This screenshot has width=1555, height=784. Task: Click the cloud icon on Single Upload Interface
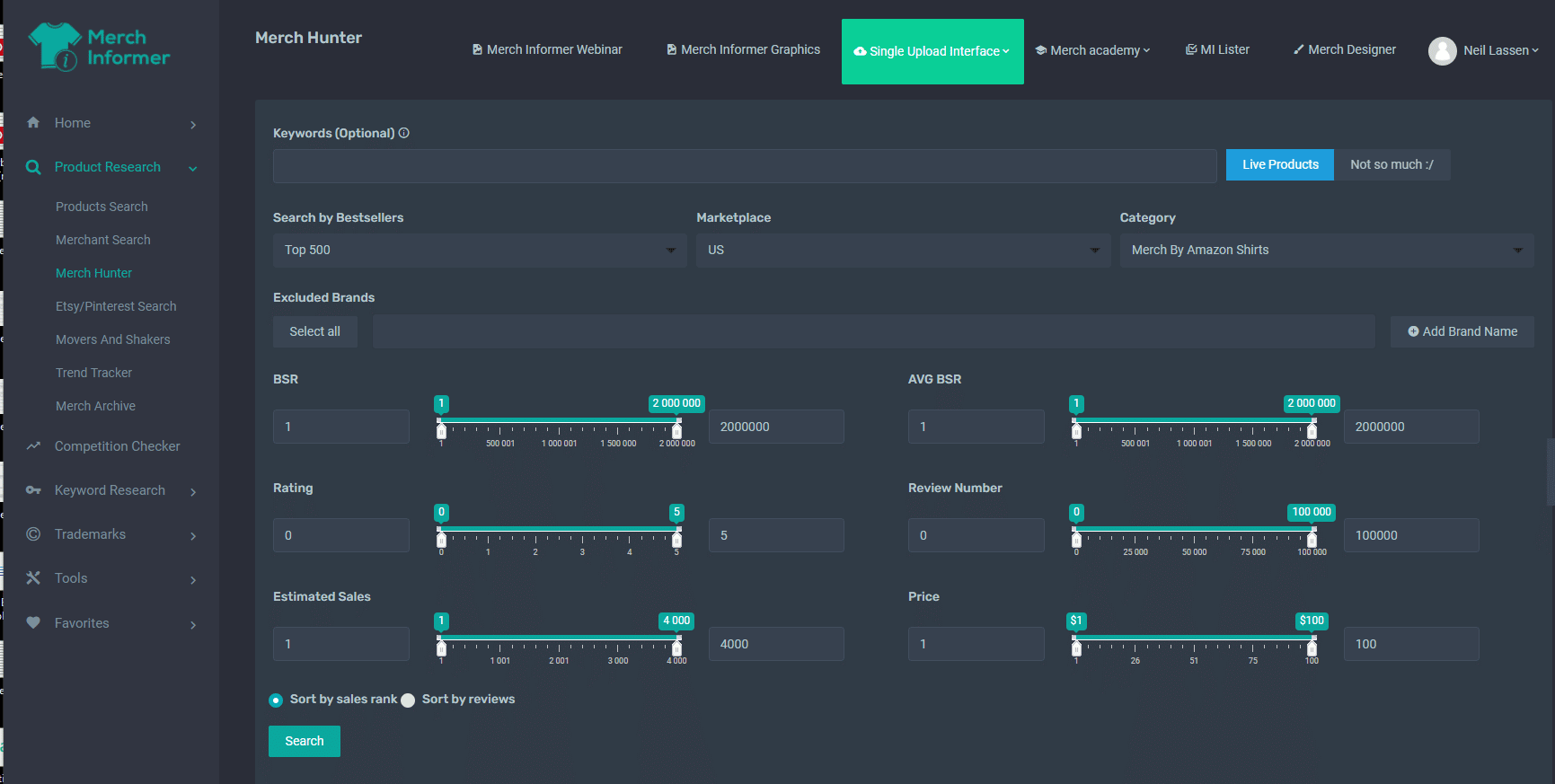click(860, 51)
